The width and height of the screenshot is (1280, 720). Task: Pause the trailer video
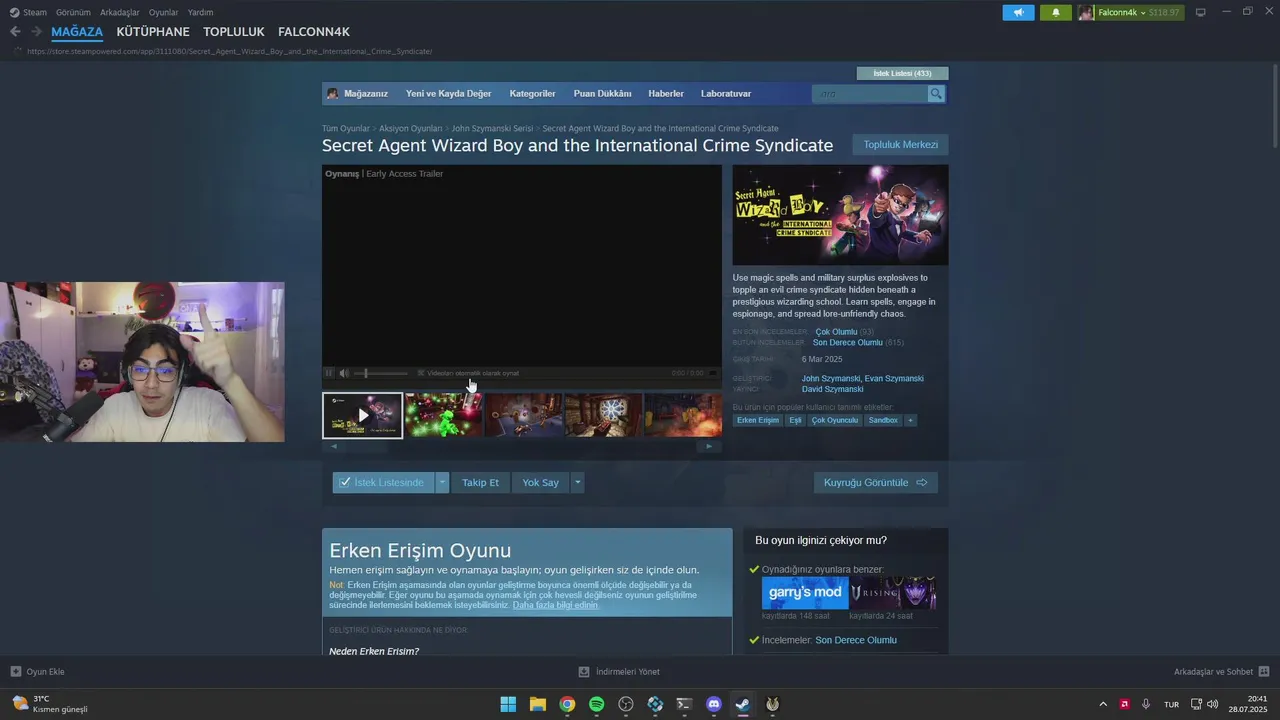point(329,373)
